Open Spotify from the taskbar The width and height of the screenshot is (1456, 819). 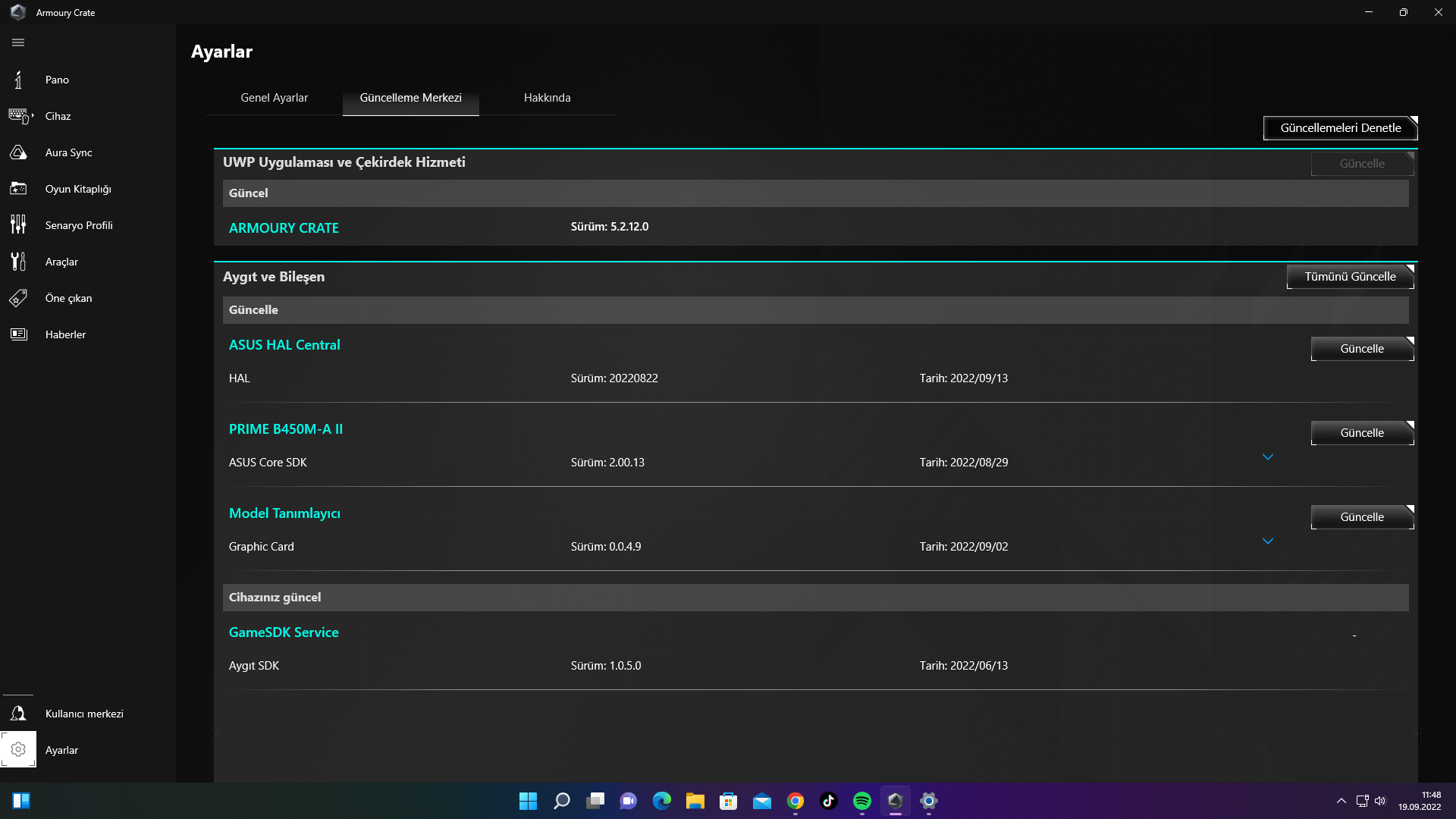coord(861,801)
